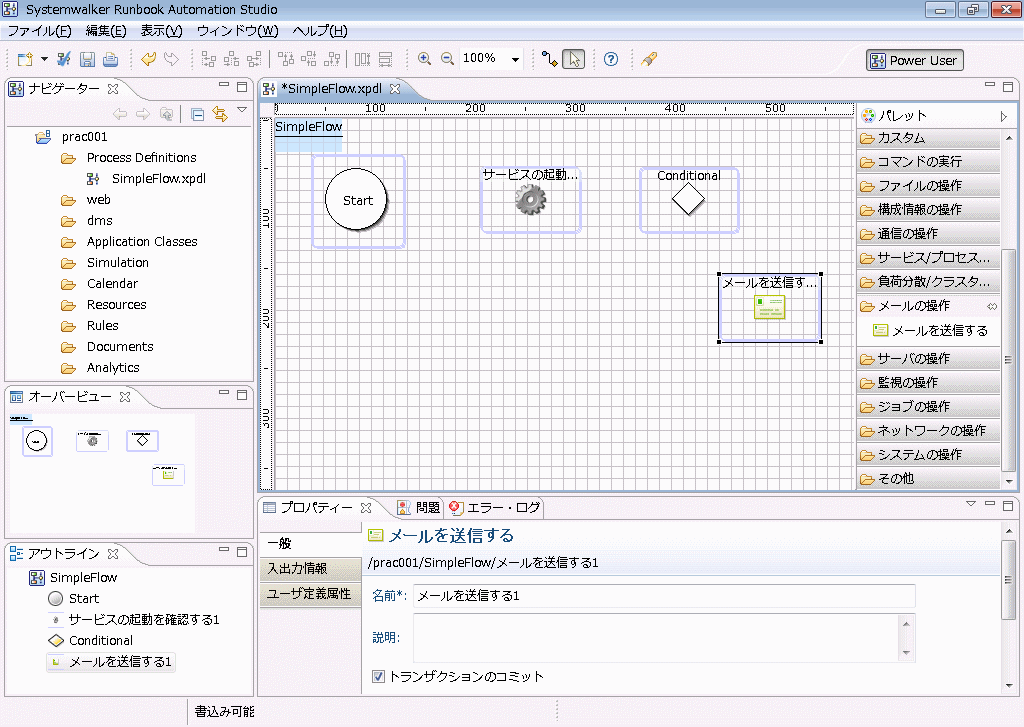Open the ヘルプ menu
This screenshot has width=1024, height=727.
(320, 31)
